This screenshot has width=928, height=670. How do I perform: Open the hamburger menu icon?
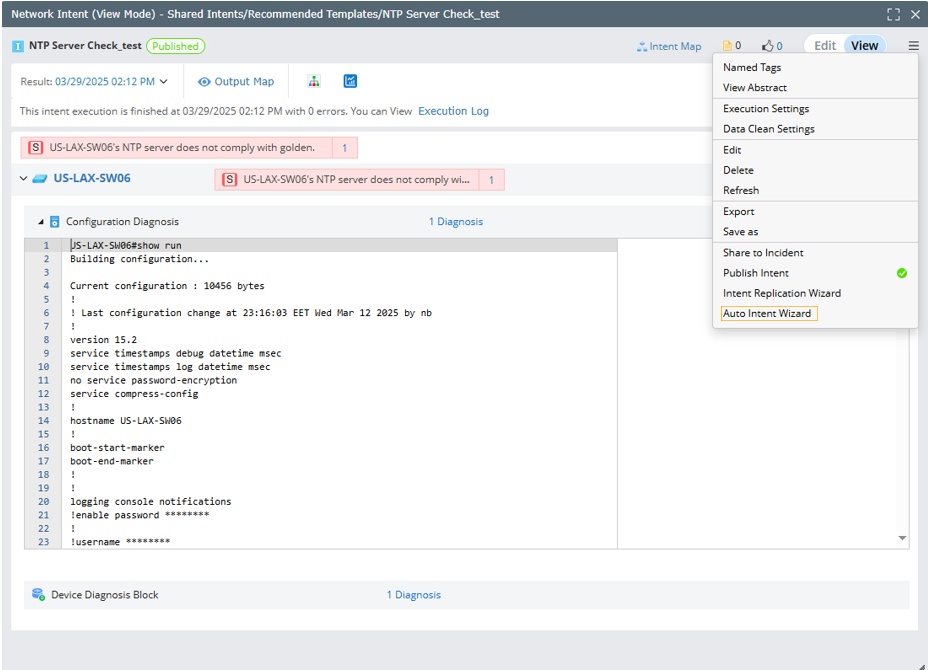[x=913, y=46]
